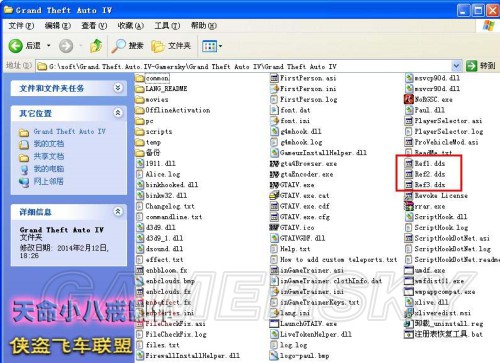Click the green Back arrow button
The height and width of the screenshot is (363, 500).
tap(15, 46)
